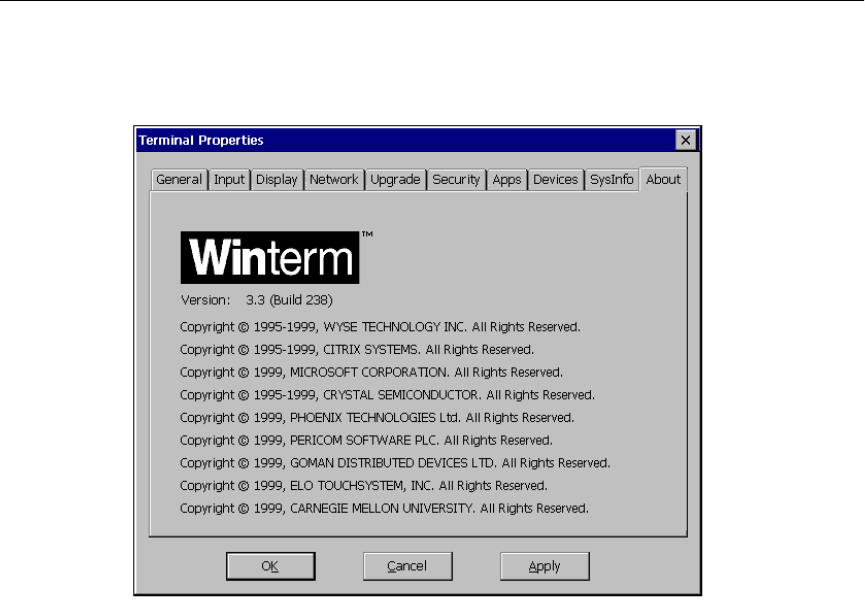
Task: Click the Terminal Properties title bar
Action: (x=417, y=140)
